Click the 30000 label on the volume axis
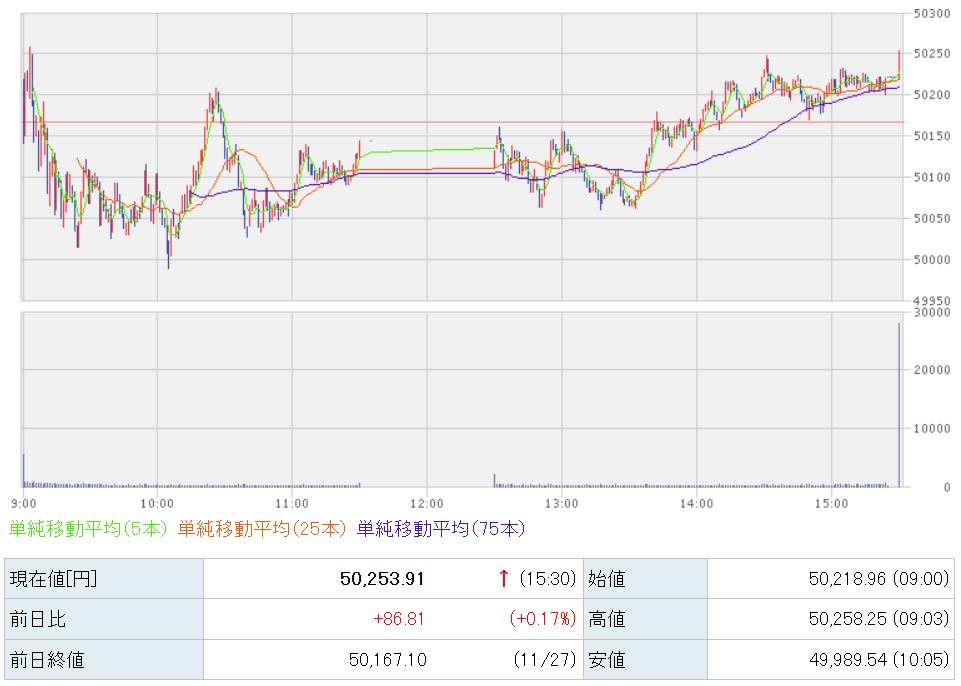This screenshot has height=686, width=961. 932,312
